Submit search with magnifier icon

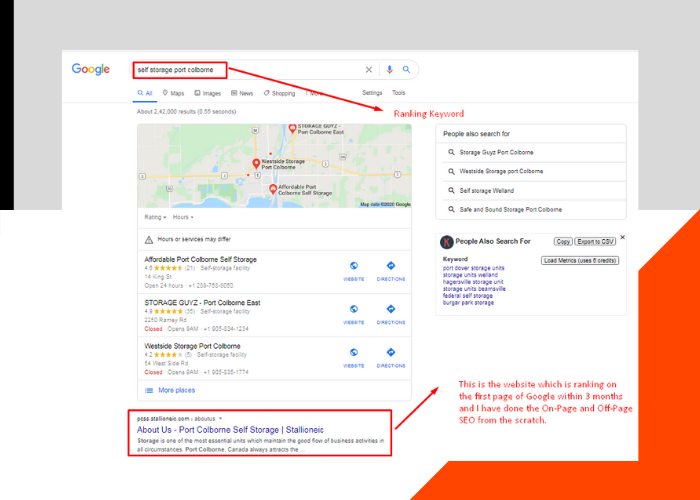tap(406, 70)
